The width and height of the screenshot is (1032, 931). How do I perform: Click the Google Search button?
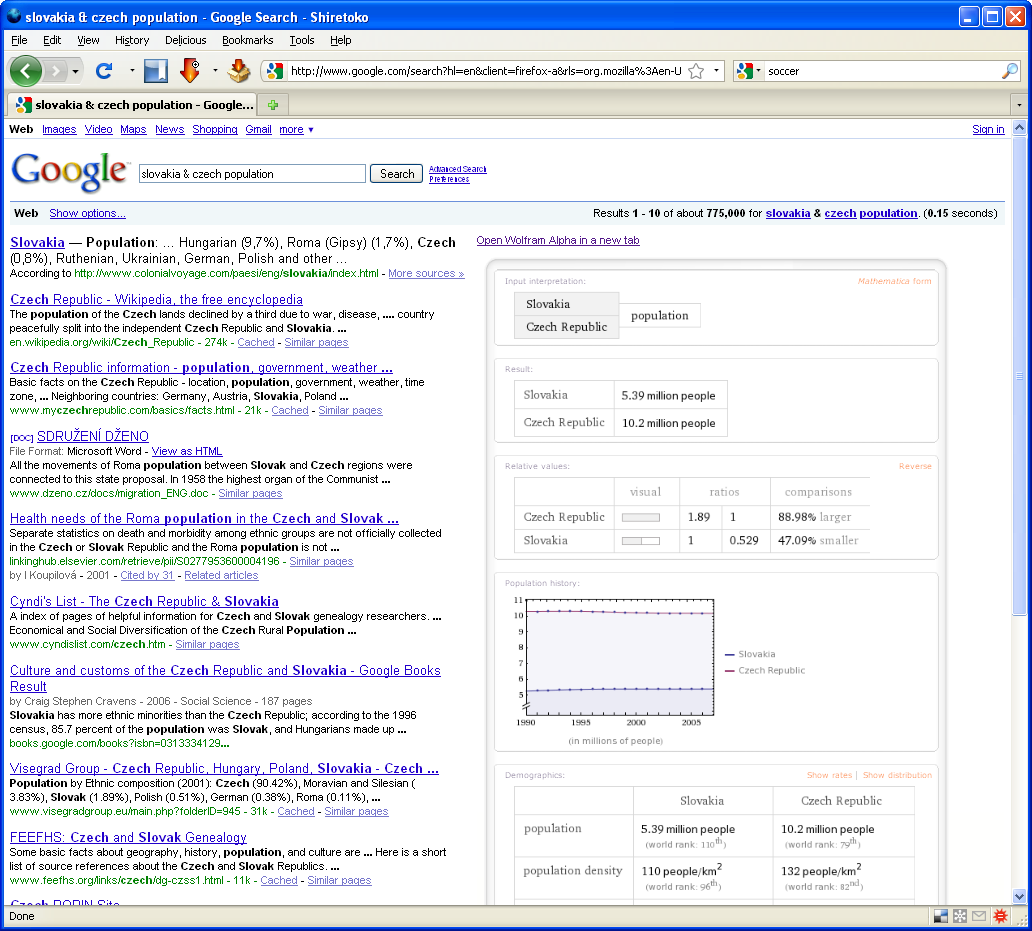(397, 174)
